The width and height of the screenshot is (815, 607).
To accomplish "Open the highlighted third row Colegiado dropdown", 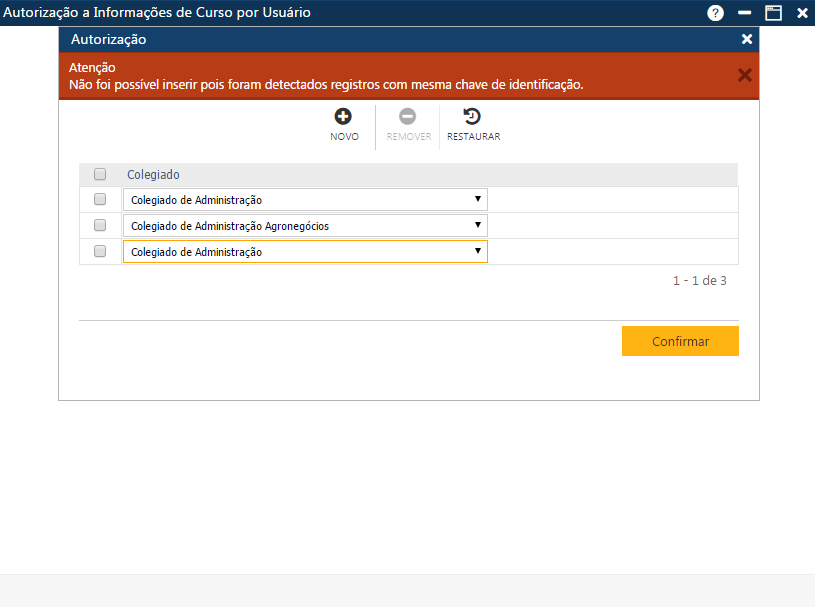I will [x=305, y=251].
